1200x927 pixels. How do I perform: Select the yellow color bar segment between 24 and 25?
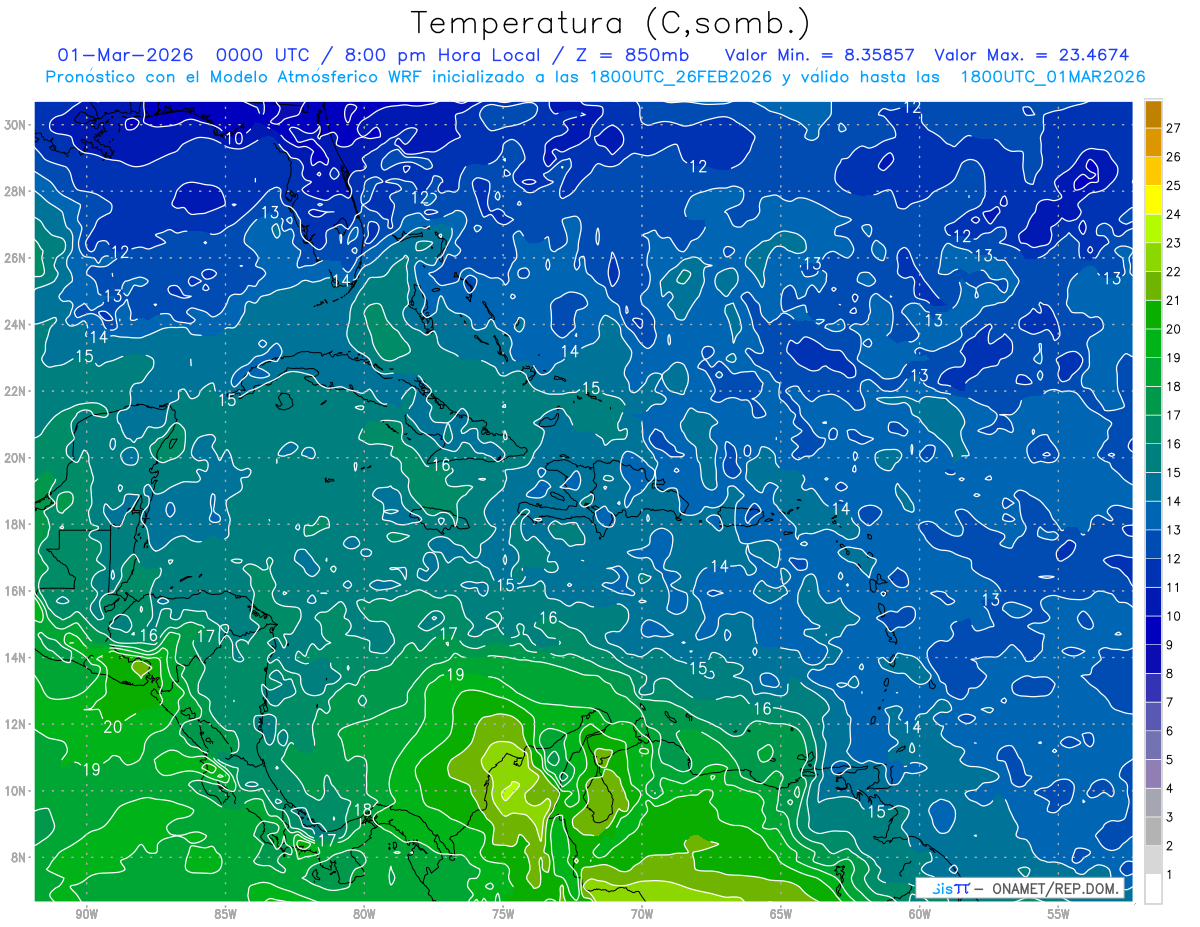(x=1153, y=200)
